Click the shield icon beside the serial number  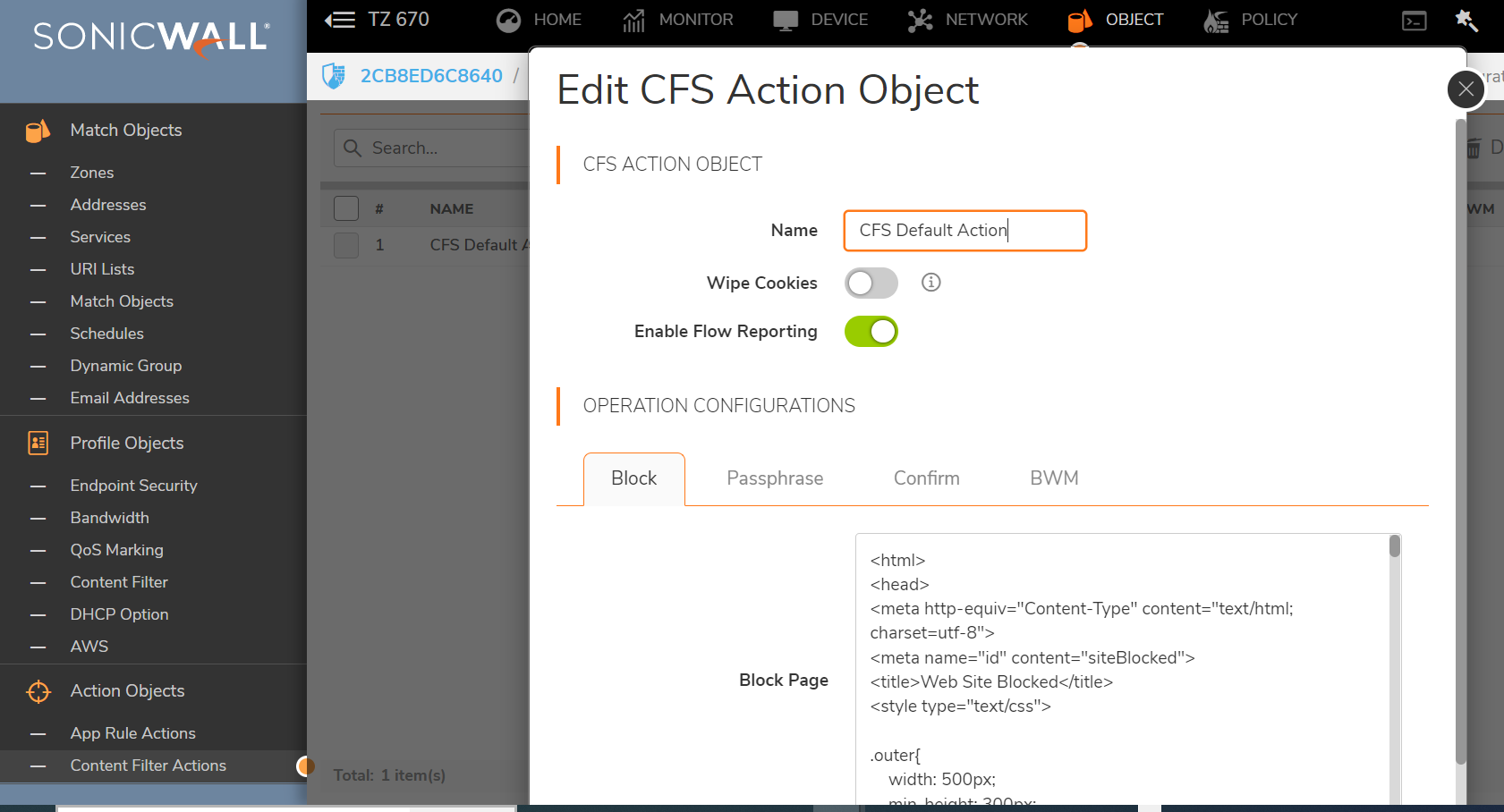point(334,76)
